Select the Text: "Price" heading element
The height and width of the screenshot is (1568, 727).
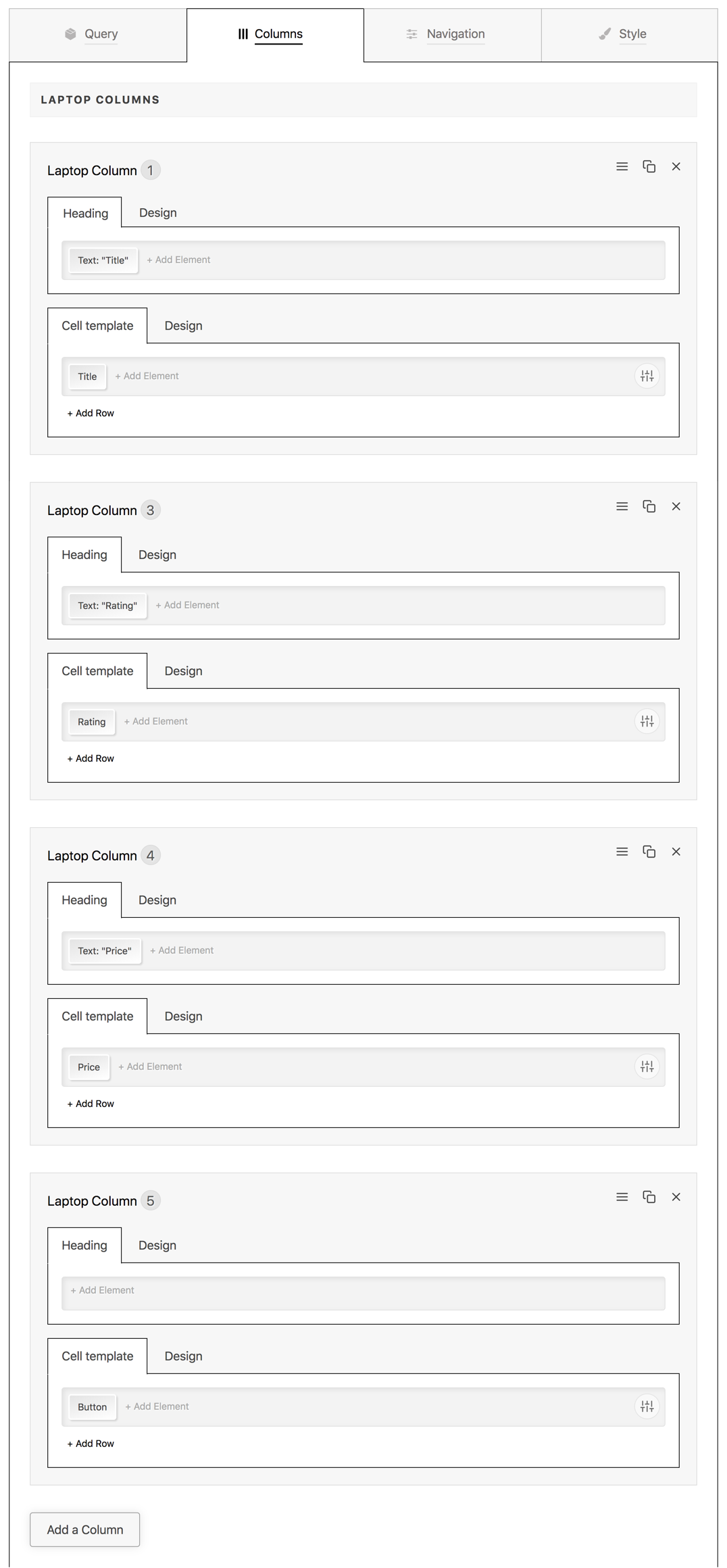105,951
